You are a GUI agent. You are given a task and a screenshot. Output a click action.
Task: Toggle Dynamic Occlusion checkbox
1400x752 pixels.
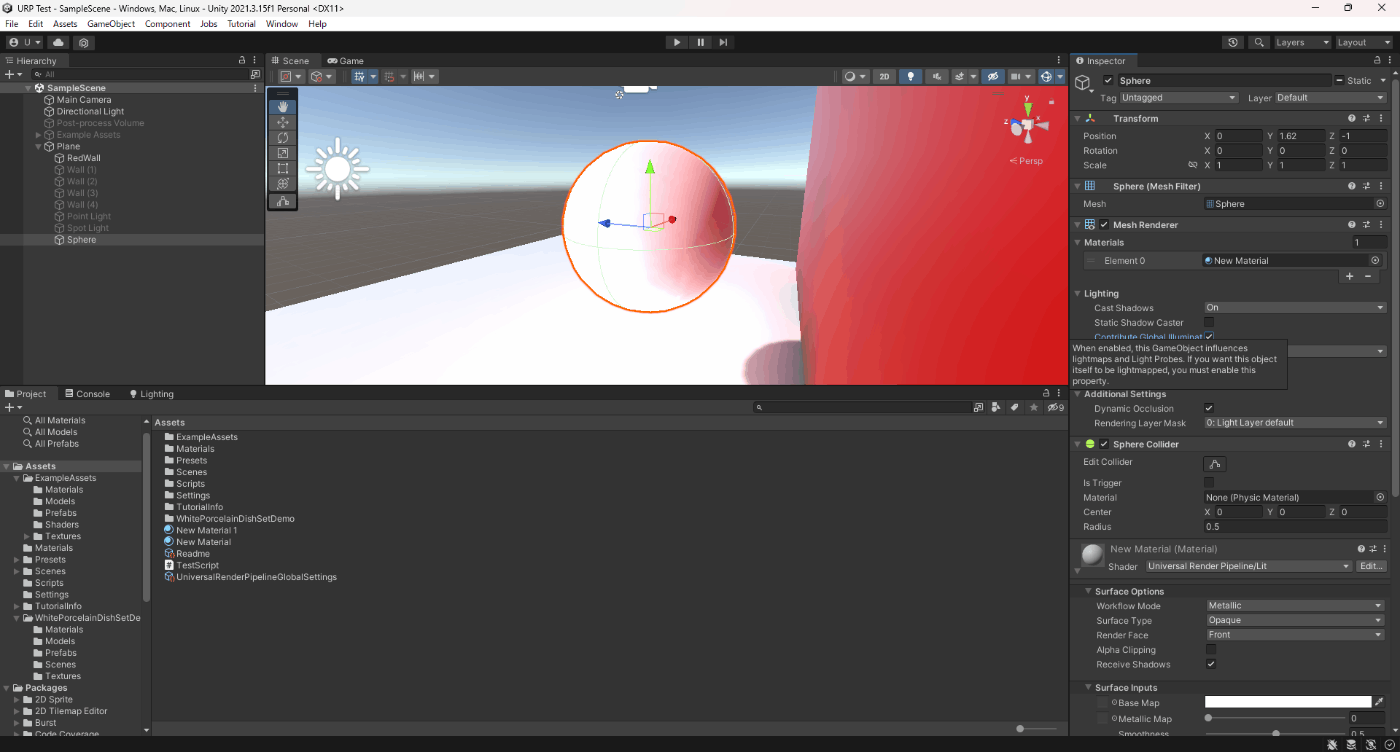1209,408
